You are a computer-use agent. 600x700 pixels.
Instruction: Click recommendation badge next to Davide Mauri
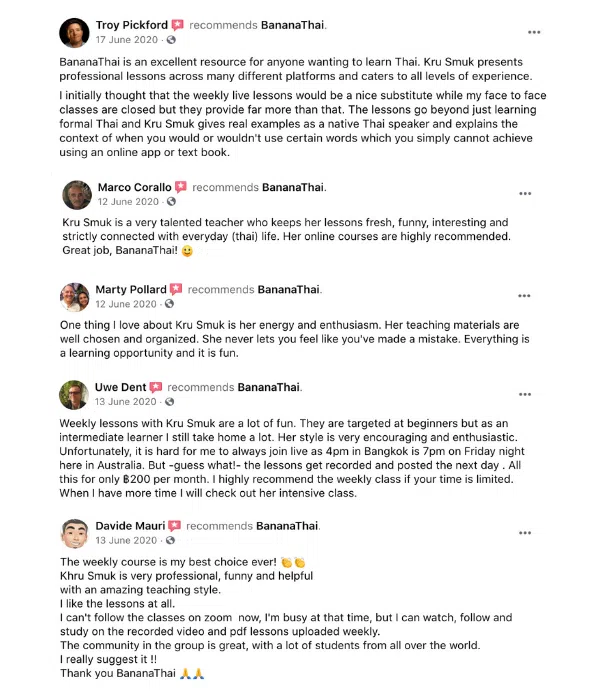point(174,525)
